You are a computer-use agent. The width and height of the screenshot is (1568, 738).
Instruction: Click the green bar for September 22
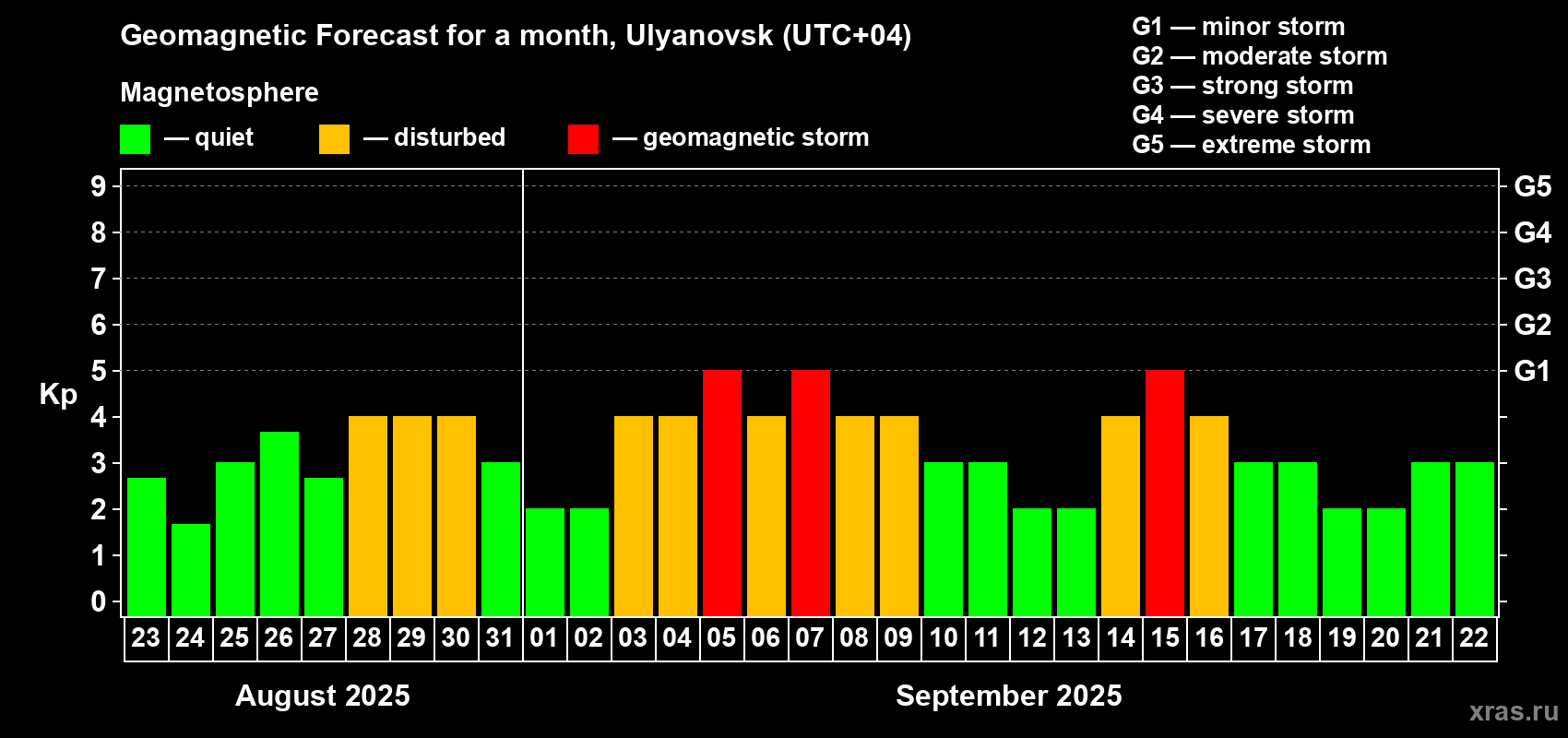(1475, 540)
